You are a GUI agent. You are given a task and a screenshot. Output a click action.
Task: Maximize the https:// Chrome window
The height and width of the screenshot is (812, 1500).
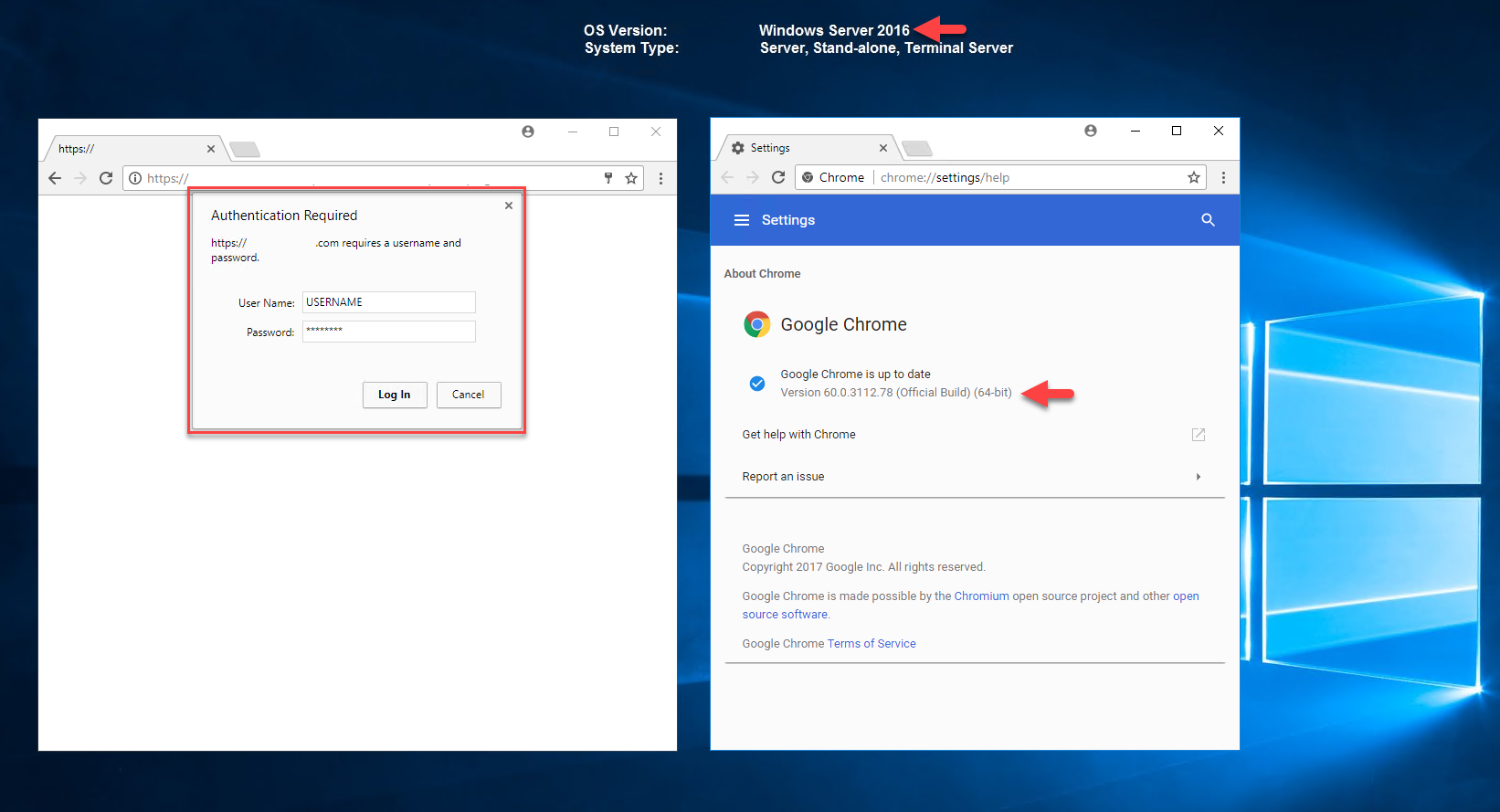614,132
